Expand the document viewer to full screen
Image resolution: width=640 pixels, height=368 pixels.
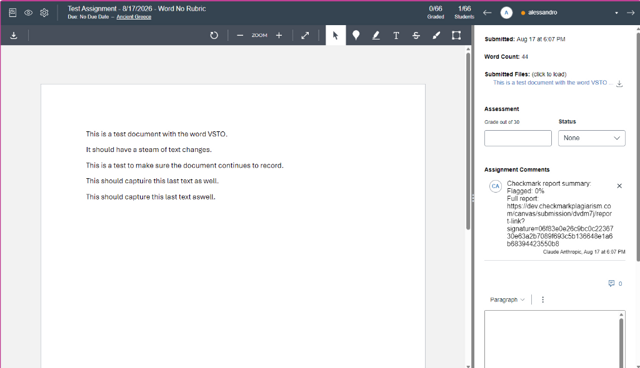305,35
